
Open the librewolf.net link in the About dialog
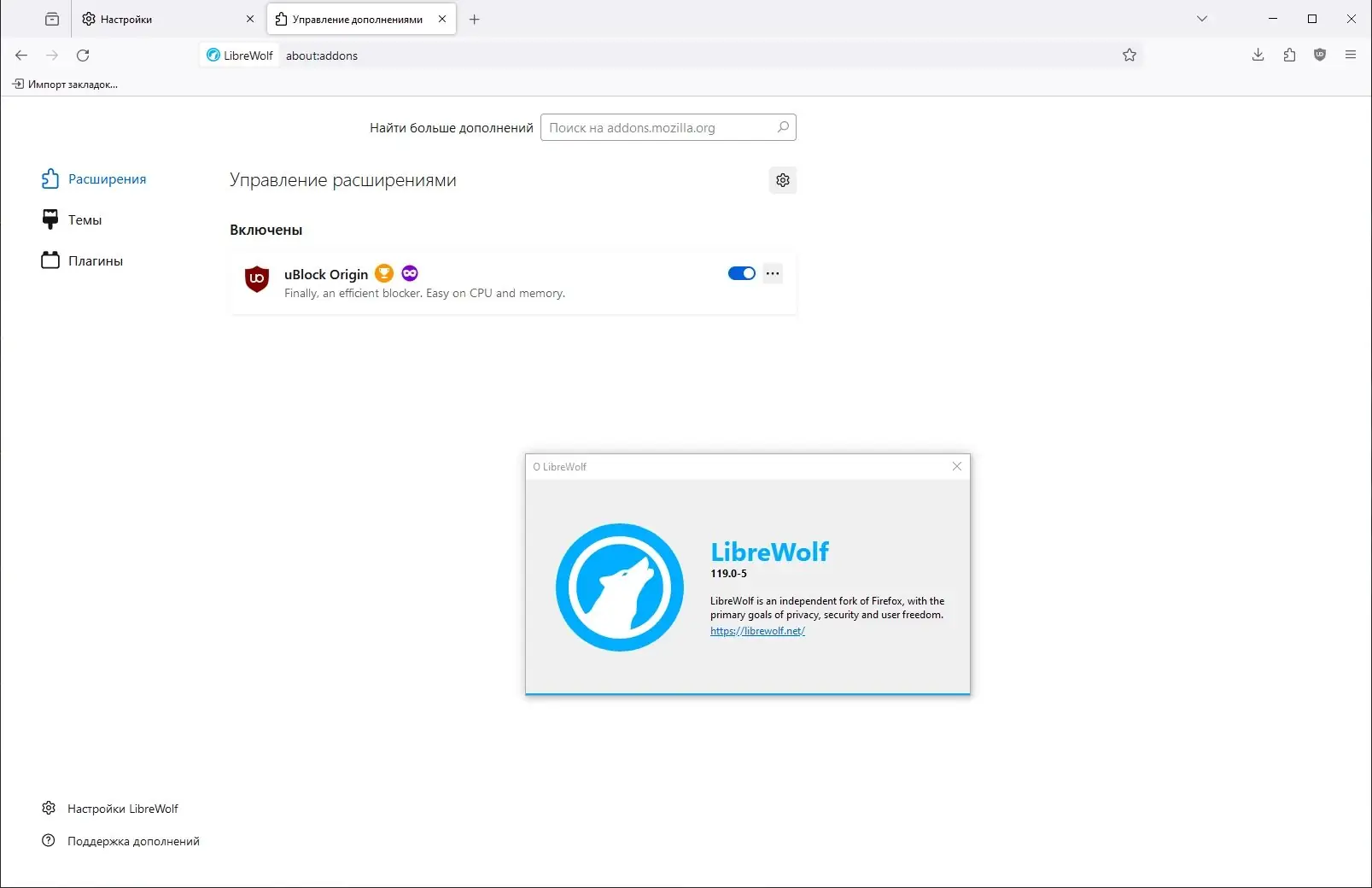point(757,631)
